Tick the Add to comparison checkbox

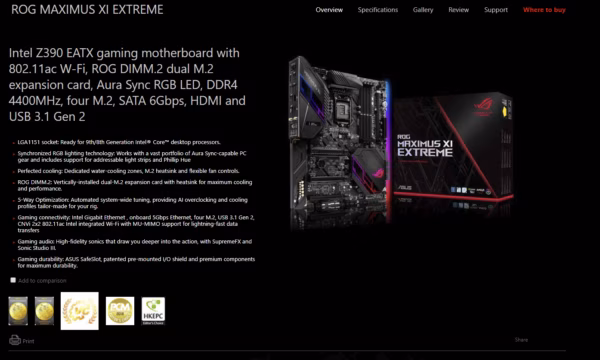pyautogui.click(x=13, y=280)
